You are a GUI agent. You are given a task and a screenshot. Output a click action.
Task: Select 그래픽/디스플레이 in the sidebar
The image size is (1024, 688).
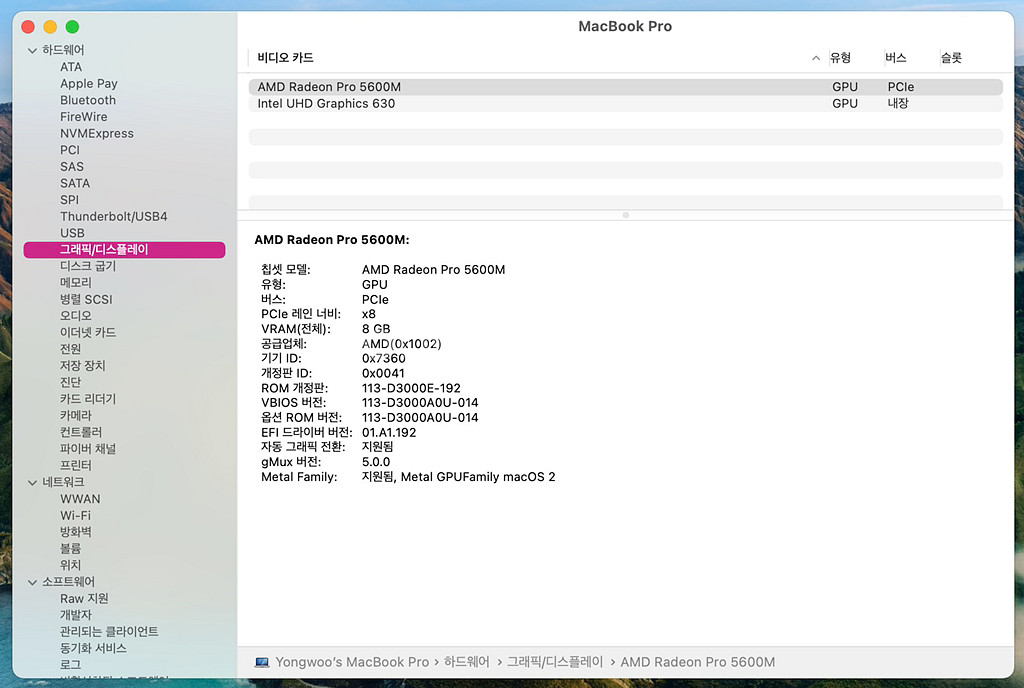point(104,249)
